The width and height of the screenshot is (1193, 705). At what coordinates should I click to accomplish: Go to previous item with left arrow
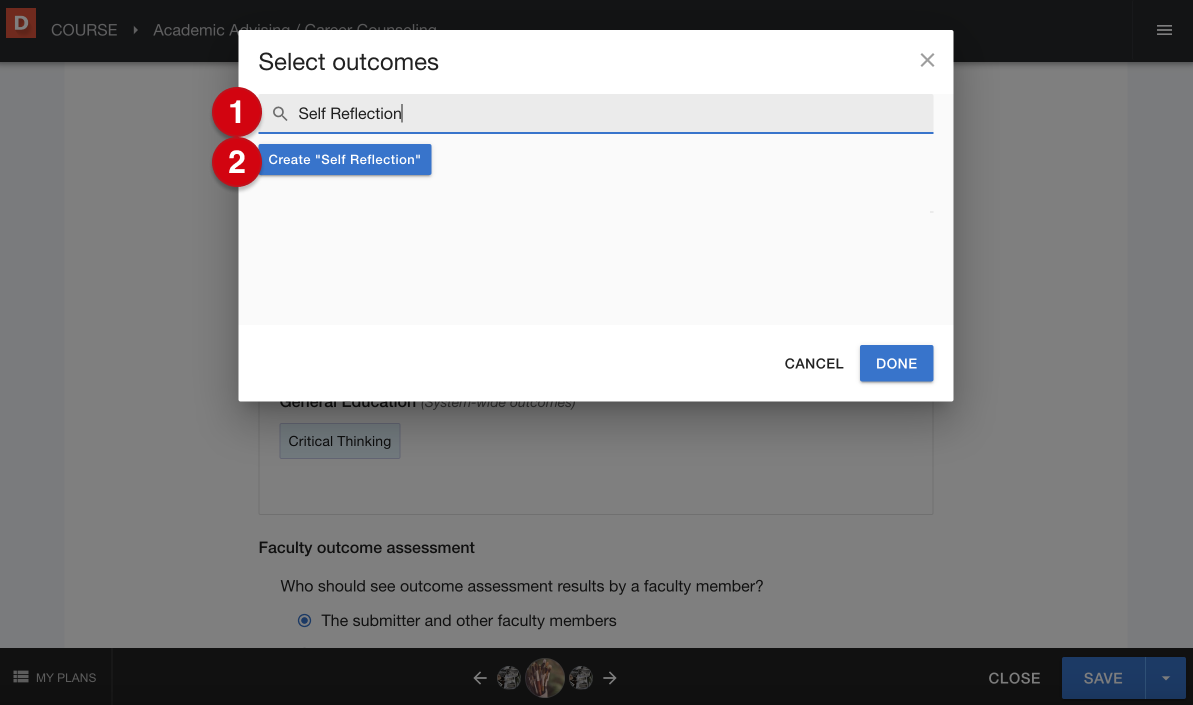(x=479, y=678)
